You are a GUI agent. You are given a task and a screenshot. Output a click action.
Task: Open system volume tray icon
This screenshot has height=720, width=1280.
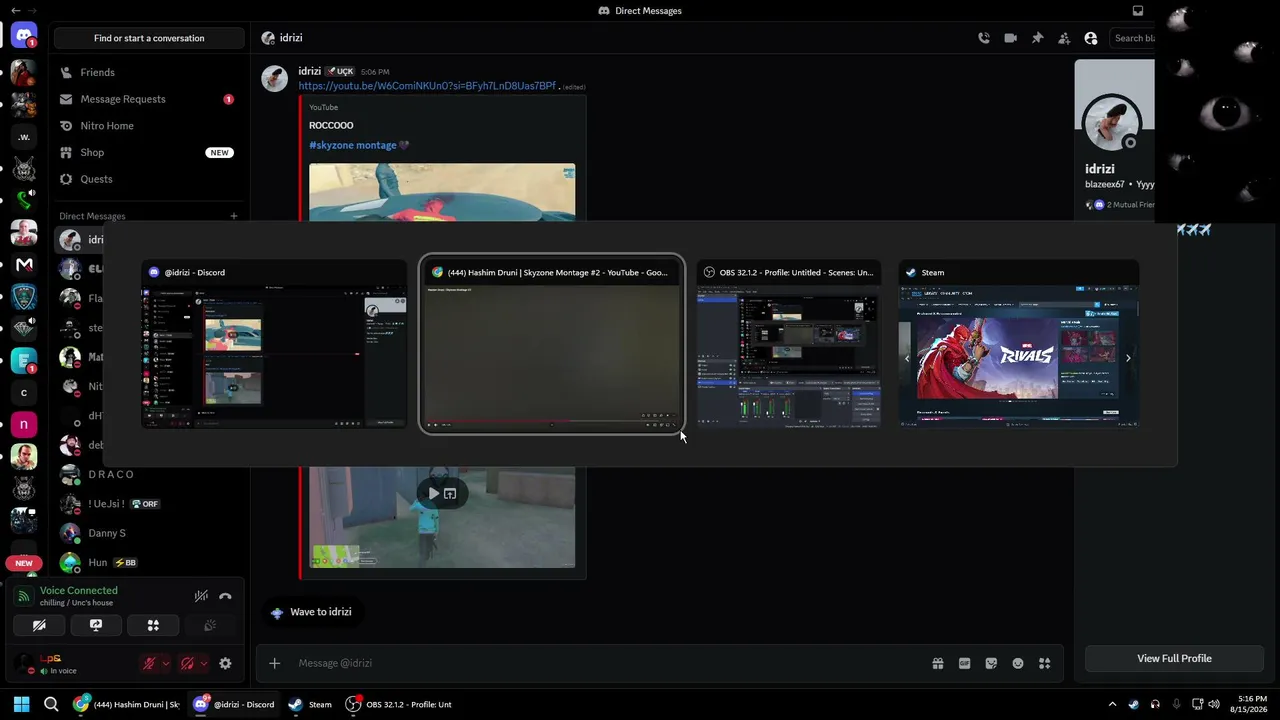1214,704
